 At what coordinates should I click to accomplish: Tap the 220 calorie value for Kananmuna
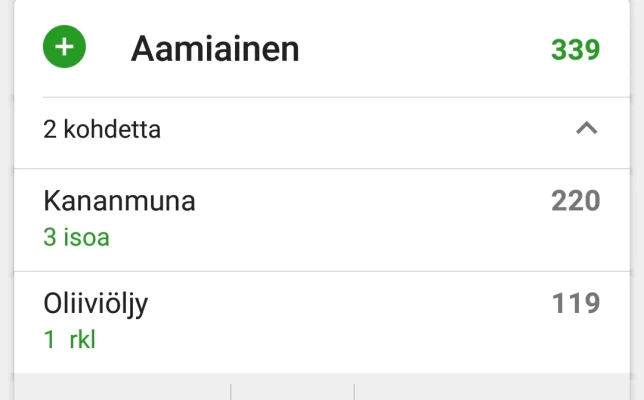575,201
